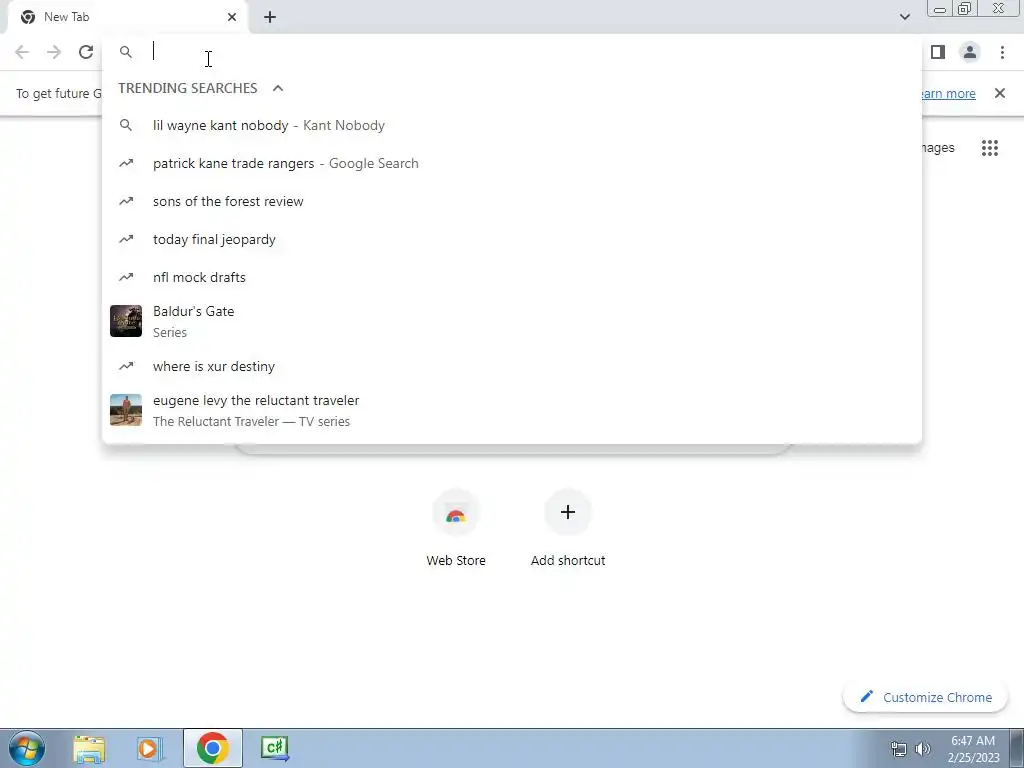Choose today final jeopardy suggestion
Viewport: 1024px width, 768px height.
pyautogui.click(x=512, y=239)
